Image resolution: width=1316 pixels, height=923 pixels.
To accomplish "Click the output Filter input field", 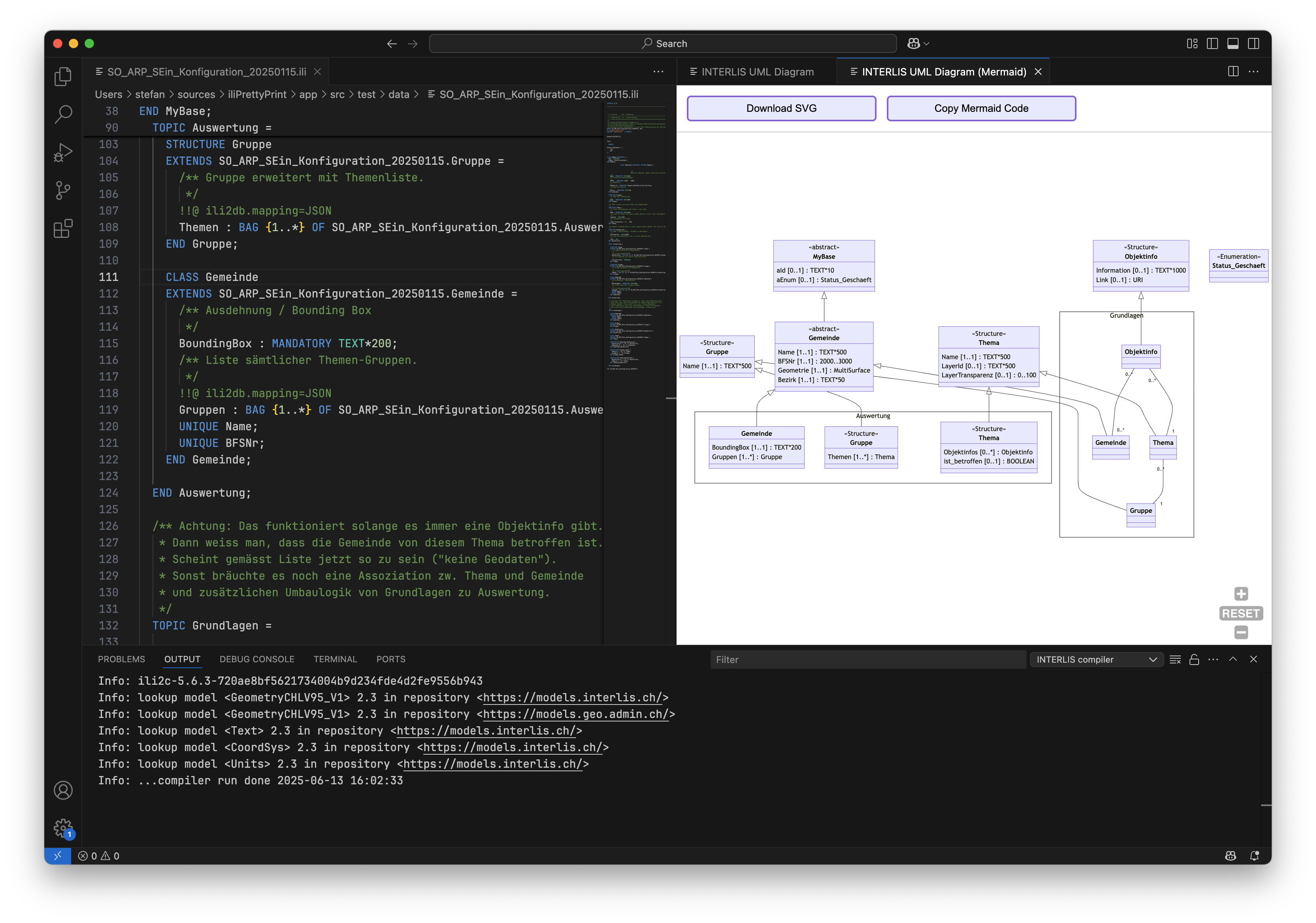I will [x=868, y=659].
